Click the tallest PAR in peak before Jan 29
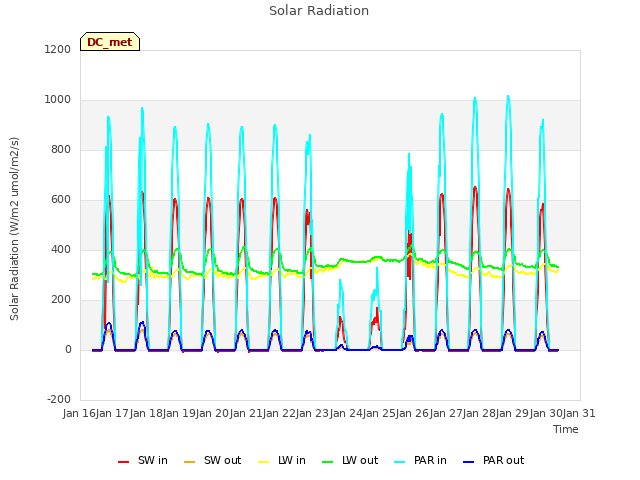This screenshot has height=480, width=640. (508, 97)
